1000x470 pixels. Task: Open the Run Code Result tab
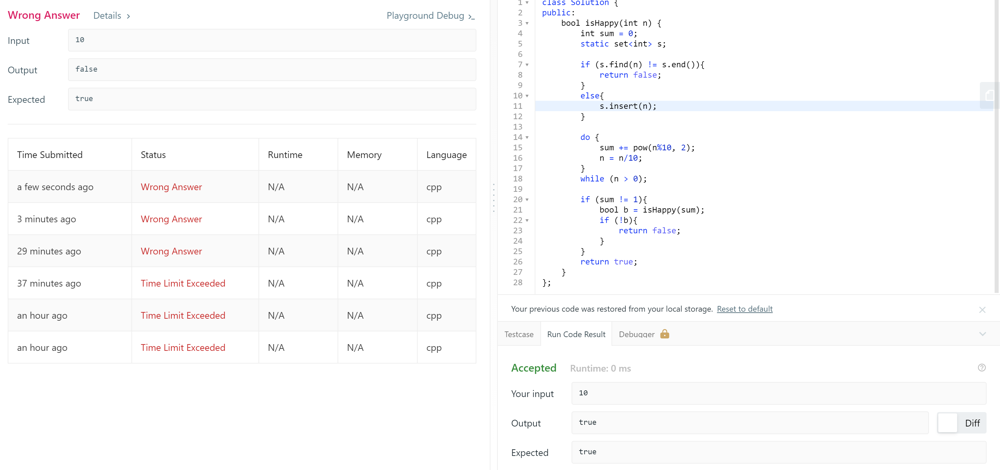coord(576,334)
